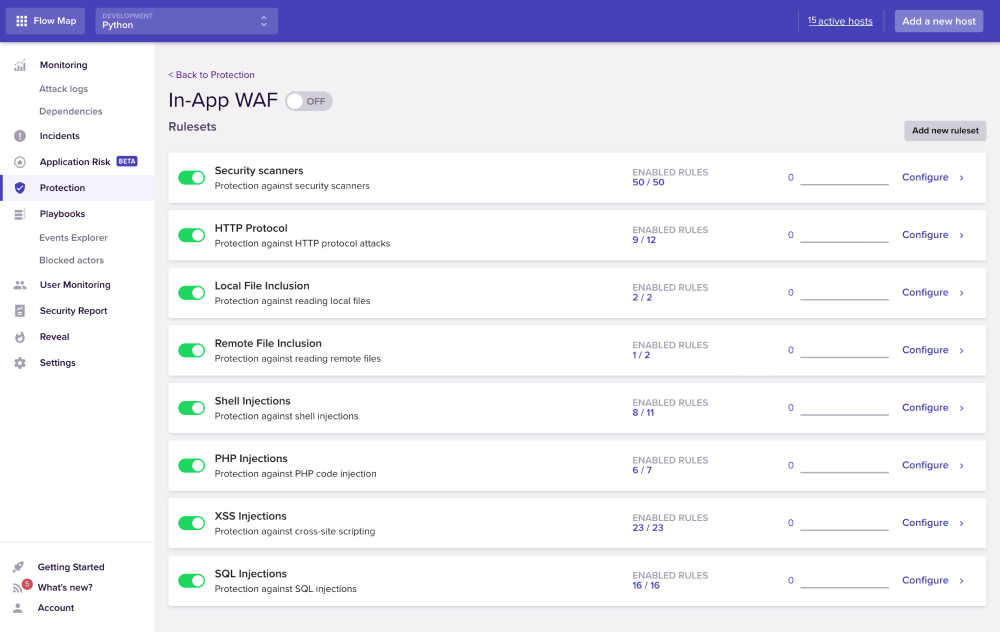
Task: Click the chevron on Remote File Inclusion row
Action: coord(962,351)
